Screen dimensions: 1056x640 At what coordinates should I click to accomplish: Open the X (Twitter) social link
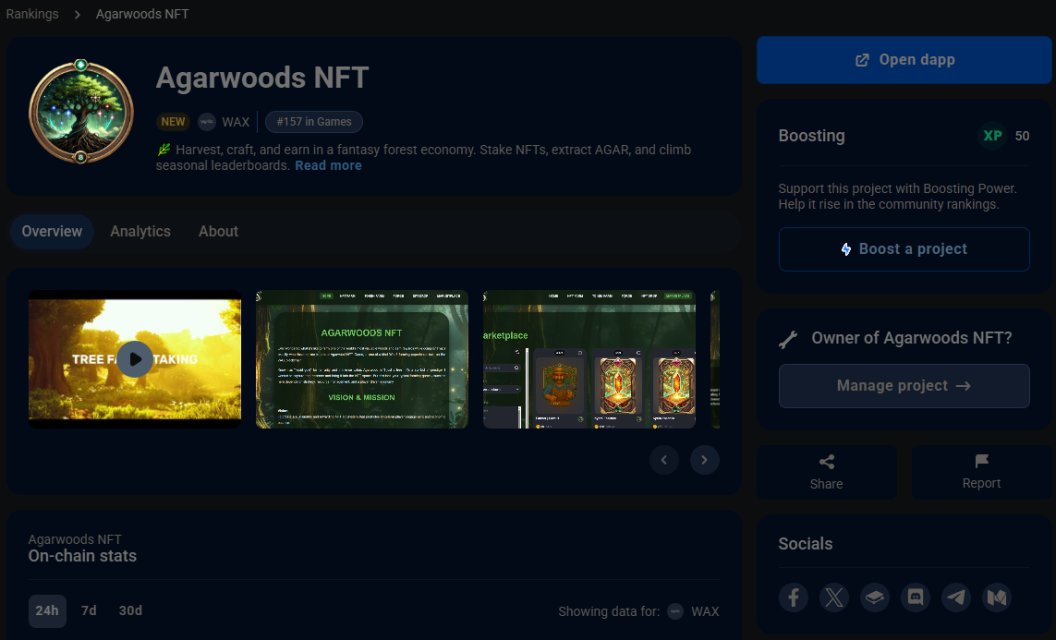point(834,597)
